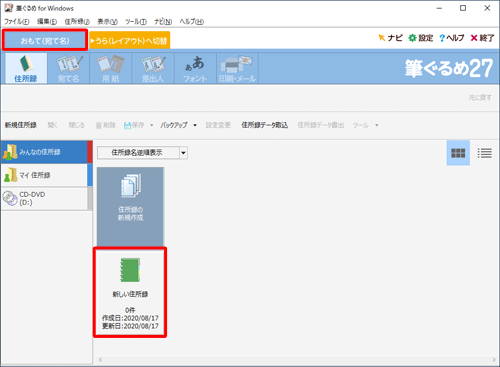Viewport: 500px width, 367px height.
Task: Click 住所録データ取込 import button
Action: click(x=265, y=125)
